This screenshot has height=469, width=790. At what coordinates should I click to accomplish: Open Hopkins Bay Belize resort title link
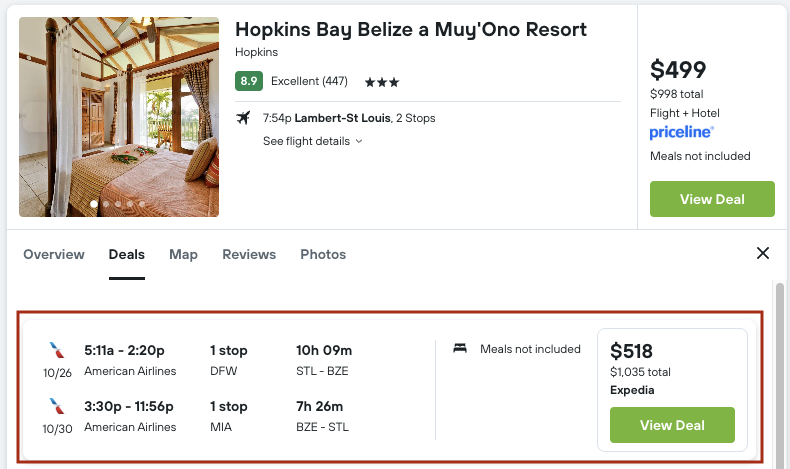pos(411,29)
